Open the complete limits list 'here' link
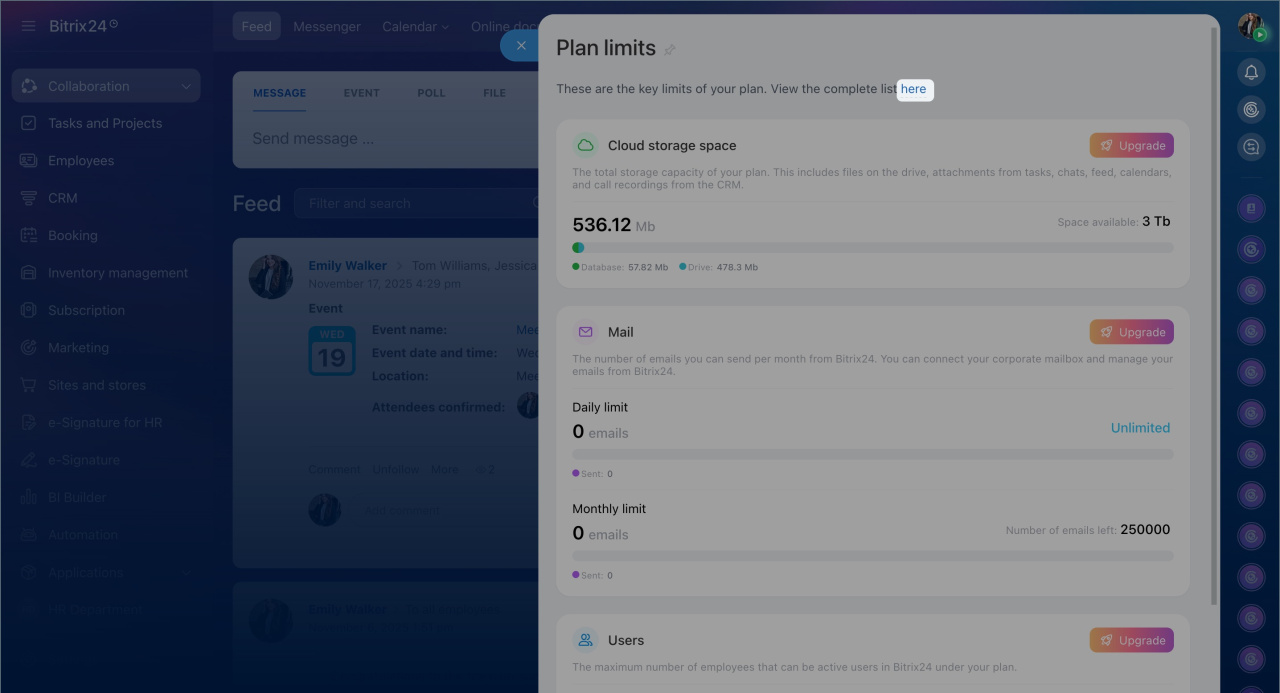 tap(913, 89)
